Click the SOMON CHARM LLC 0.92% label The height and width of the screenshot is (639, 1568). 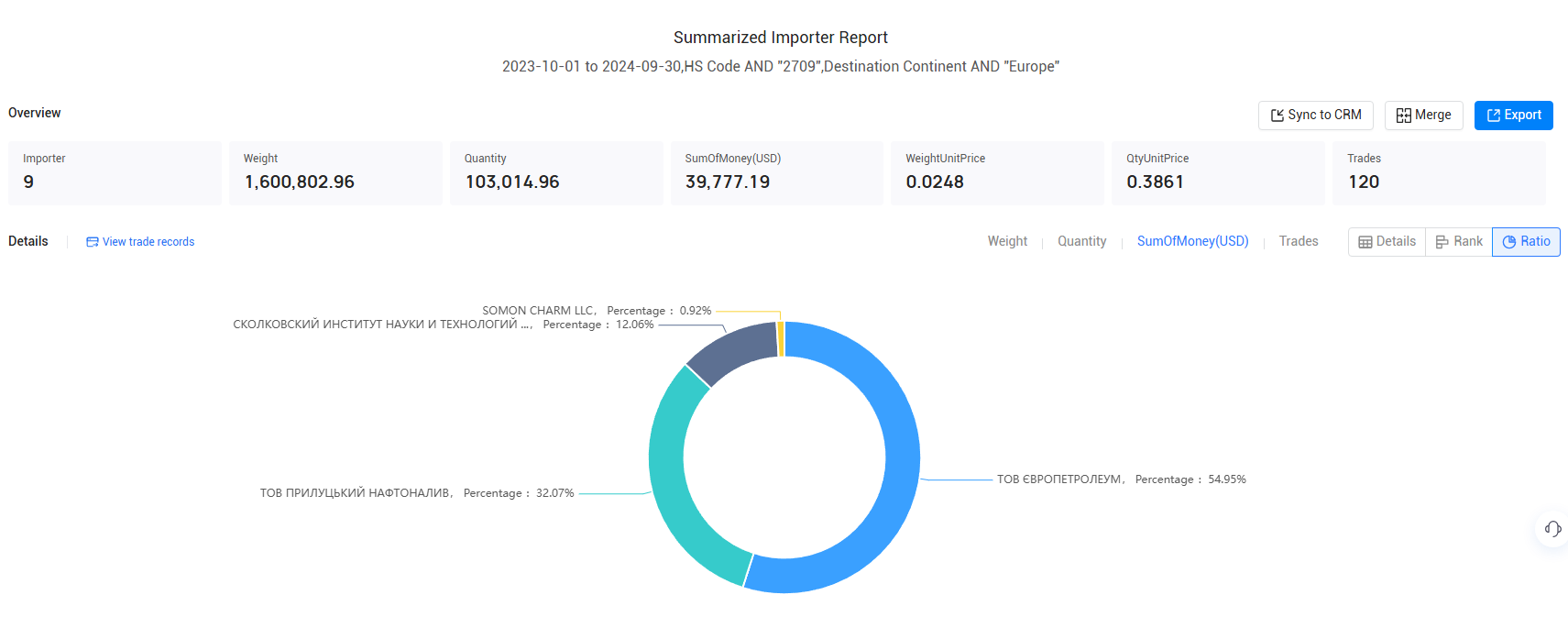[x=597, y=311]
